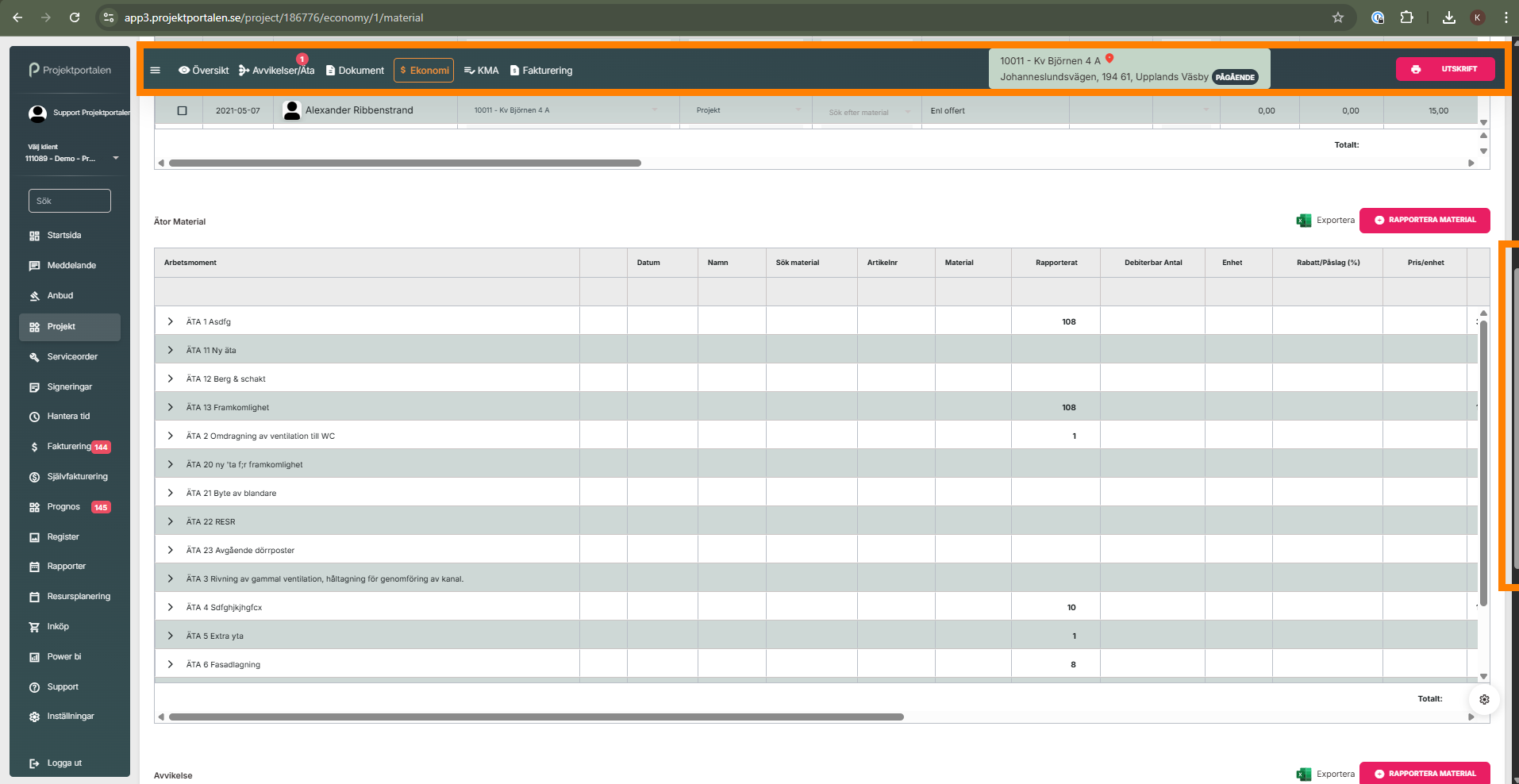Open table settings gear icon
1519x784 pixels.
pyautogui.click(x=1484, y=700)
